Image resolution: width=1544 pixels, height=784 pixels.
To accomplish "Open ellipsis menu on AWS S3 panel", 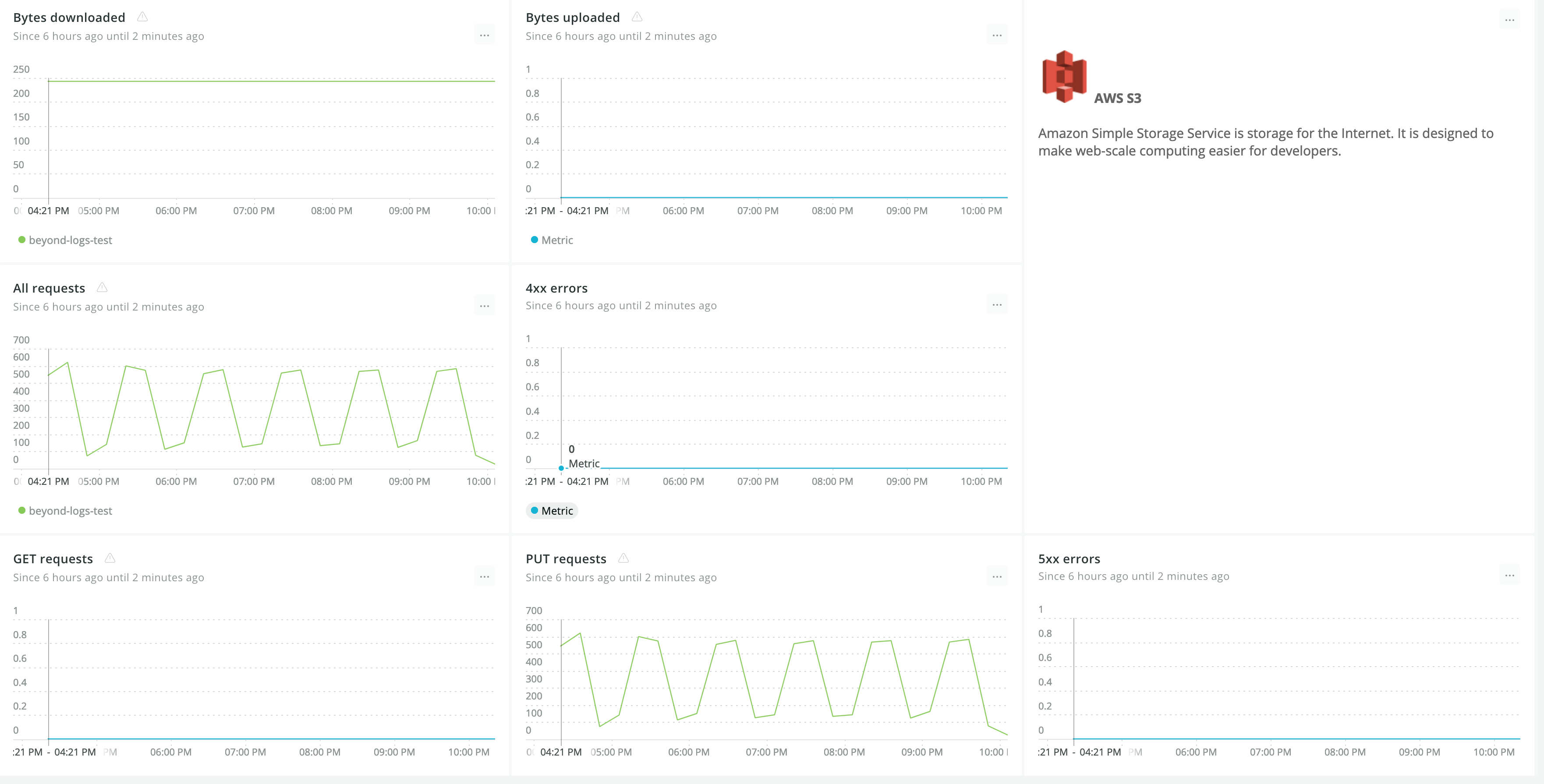I will point(1509,21).
